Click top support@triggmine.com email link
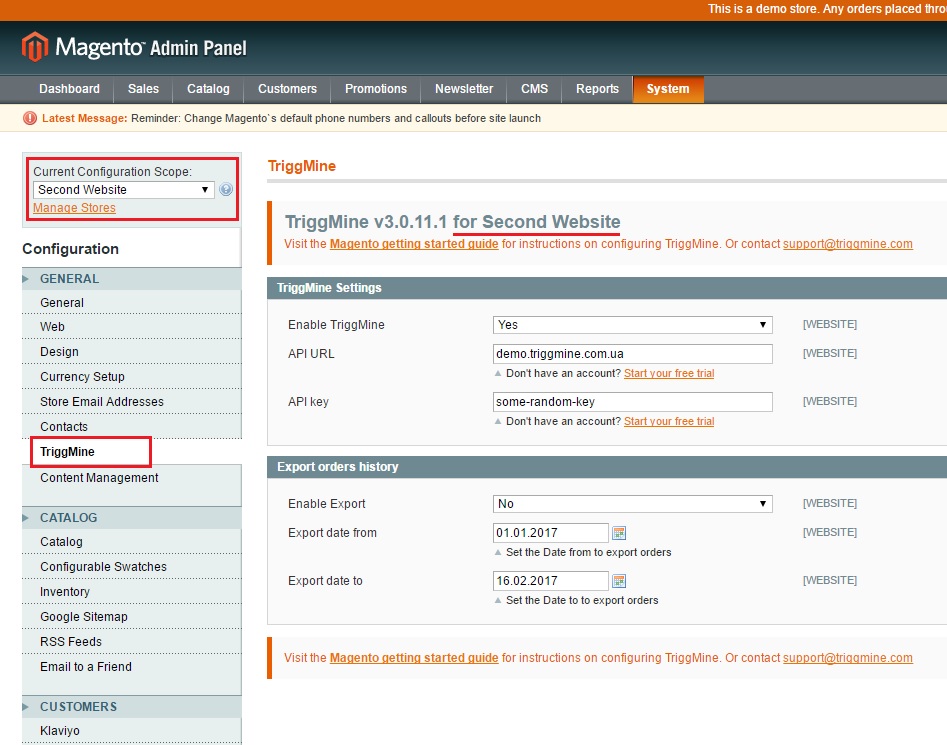 [847, 244]
